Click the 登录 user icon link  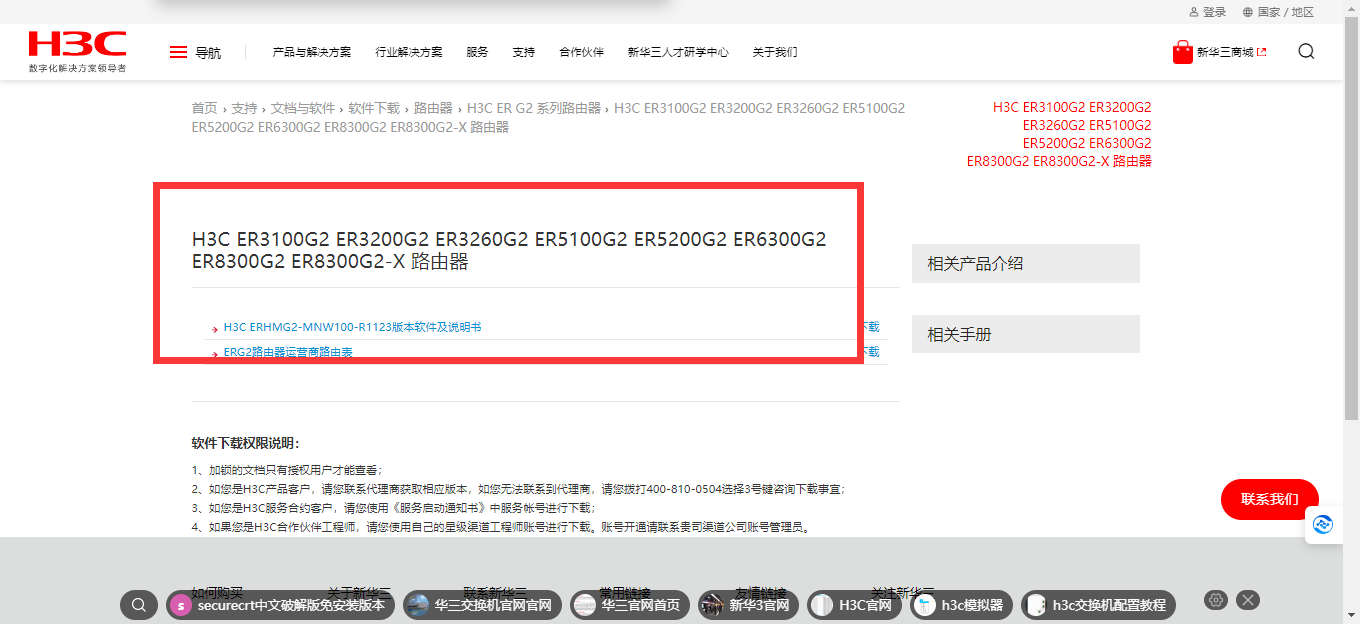[1207, 12]
